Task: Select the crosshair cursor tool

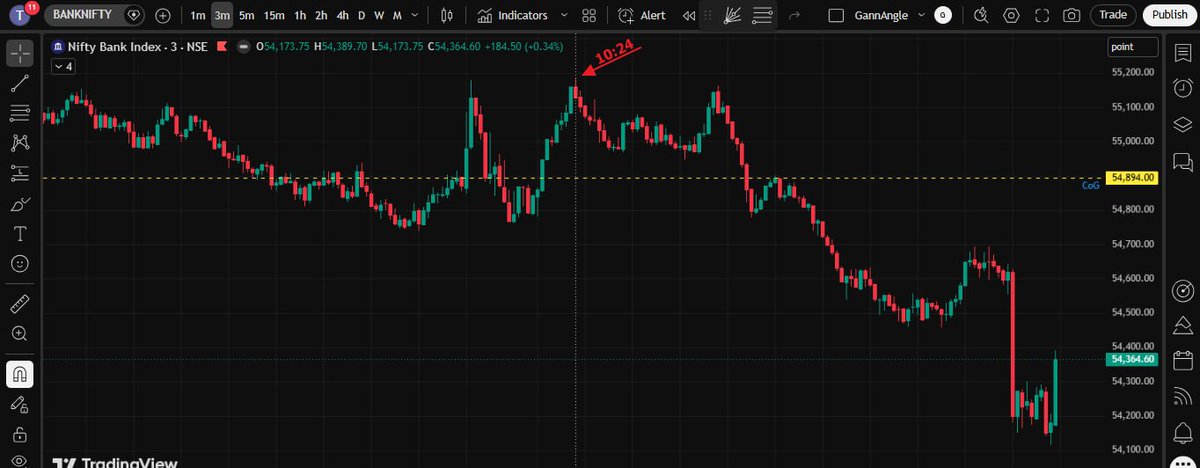Action: pos(20,53)
